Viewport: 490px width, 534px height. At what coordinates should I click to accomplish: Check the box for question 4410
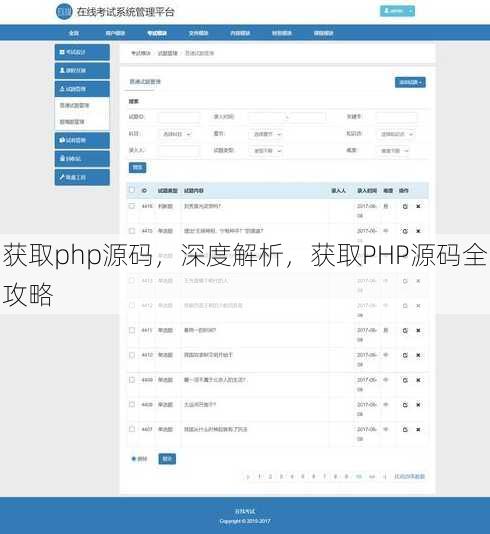(x=132, y=355)
